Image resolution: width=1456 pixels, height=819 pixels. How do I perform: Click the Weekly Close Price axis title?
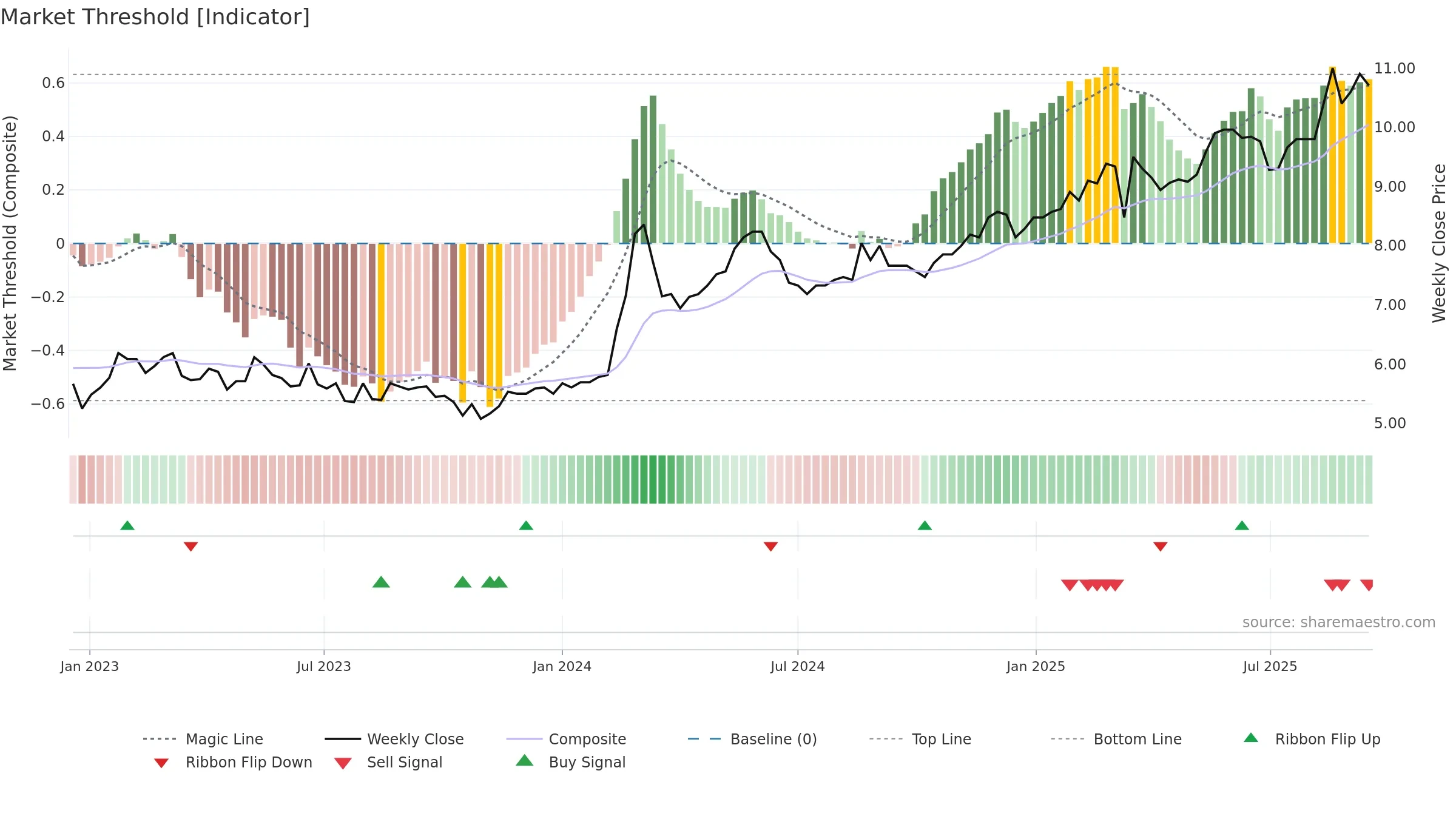coord(1439,243)
